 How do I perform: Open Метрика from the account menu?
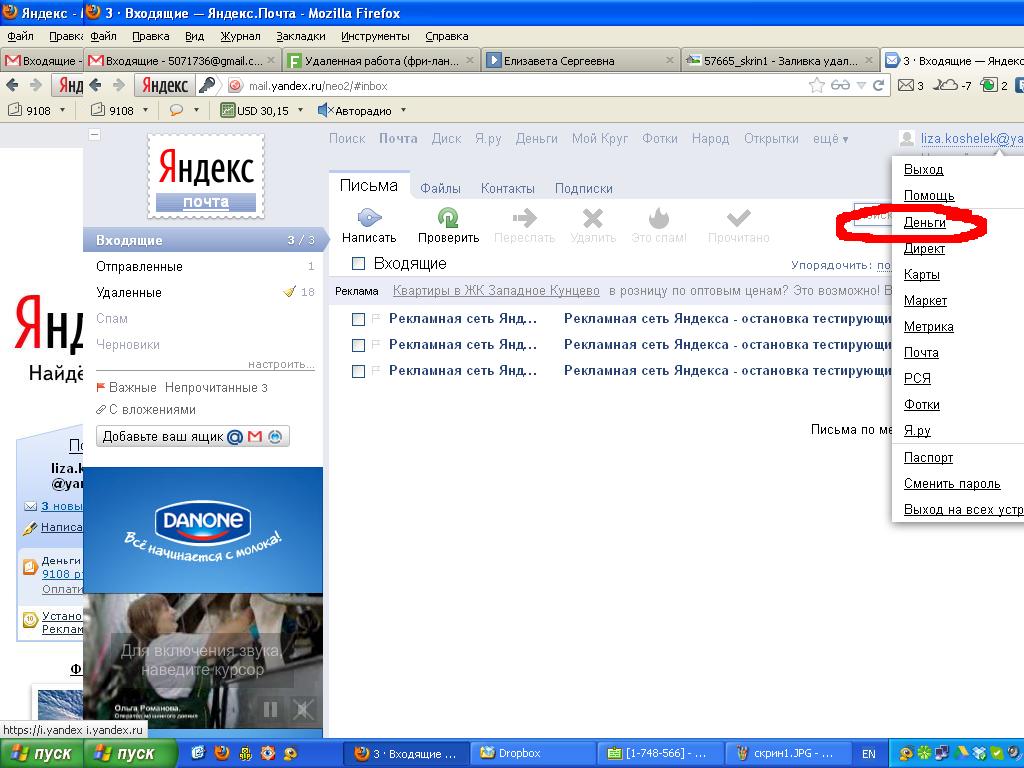[x=928, y=327]
